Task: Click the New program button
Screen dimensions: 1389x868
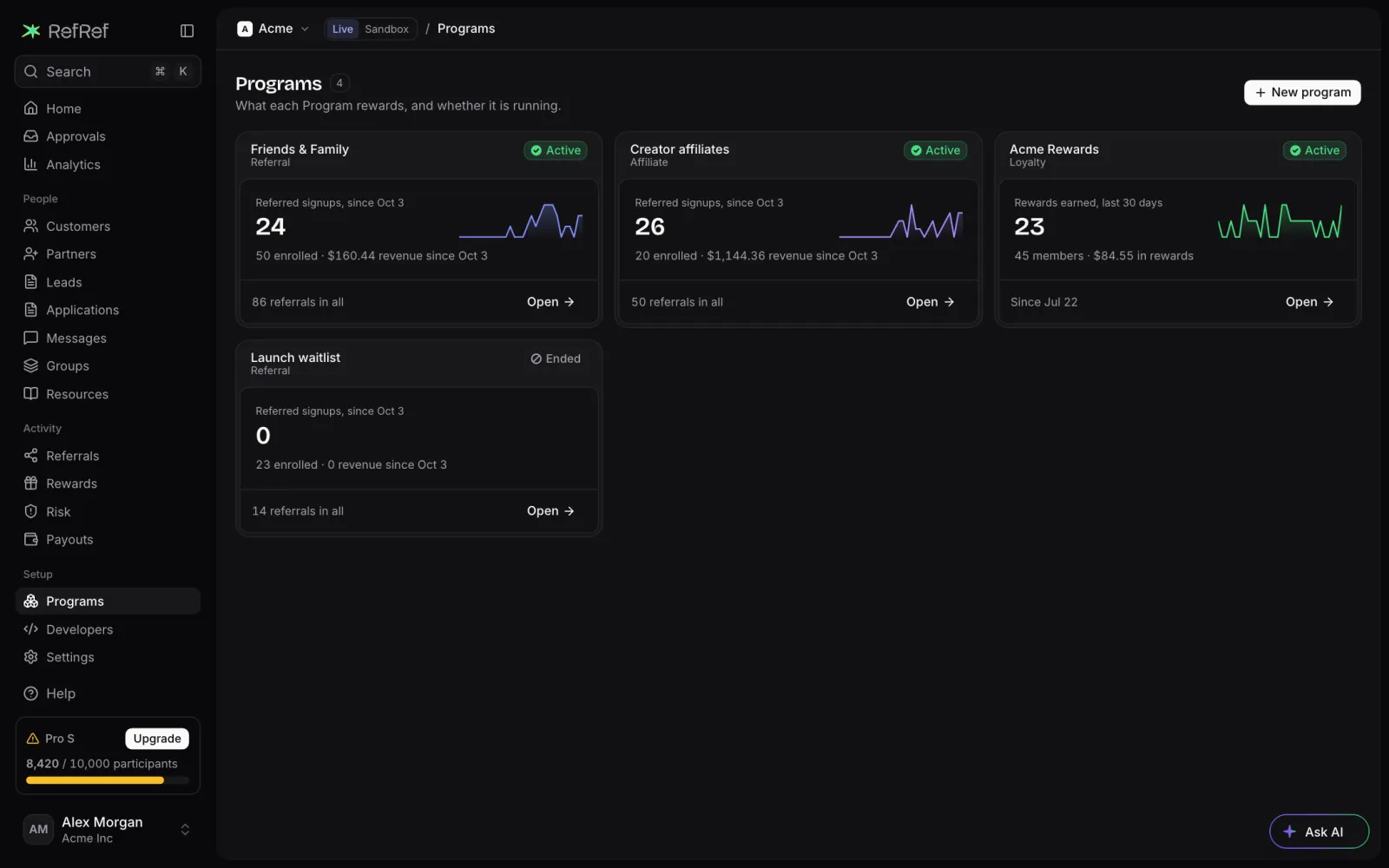Action: click(1302, 92)
